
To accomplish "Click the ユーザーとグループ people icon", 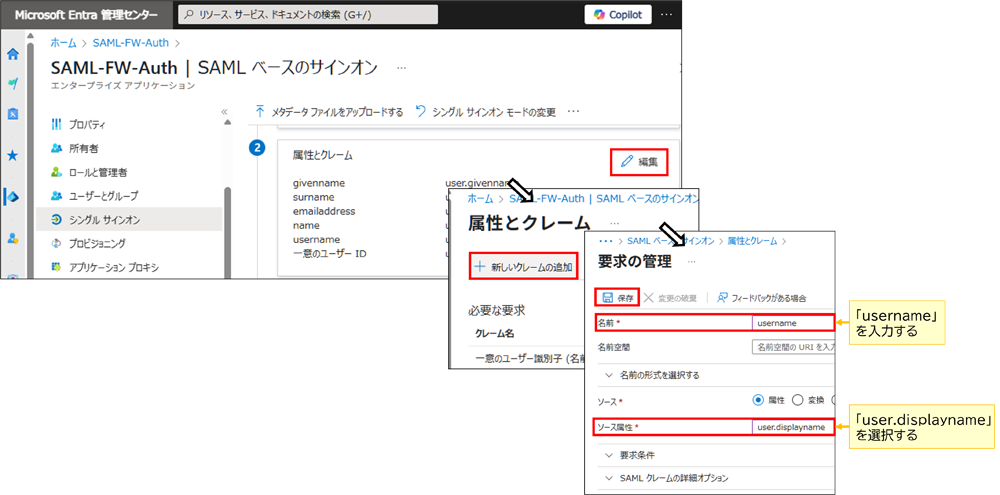I will pos(56,195).
